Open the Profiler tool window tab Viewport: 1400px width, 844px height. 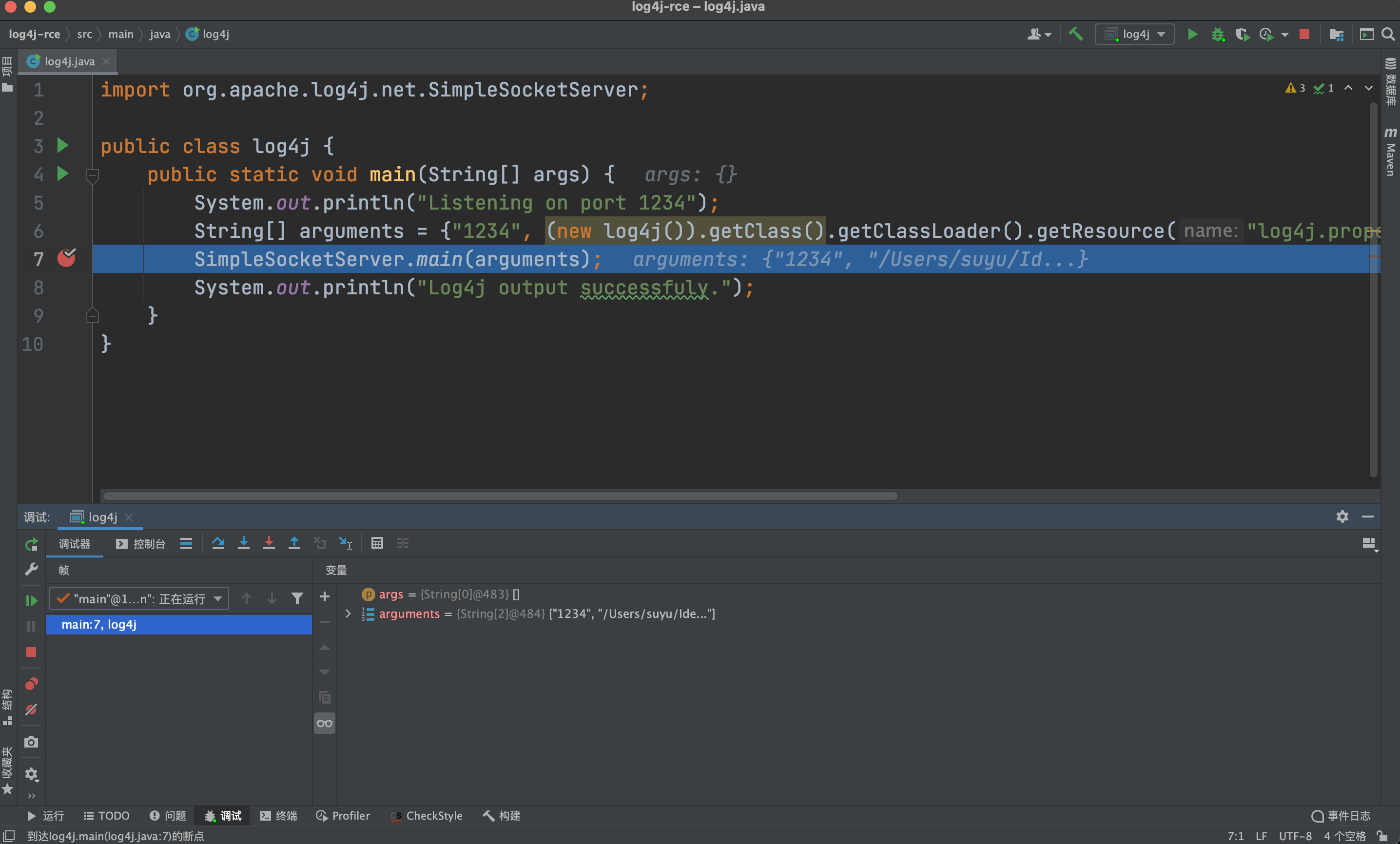[343, 816]
